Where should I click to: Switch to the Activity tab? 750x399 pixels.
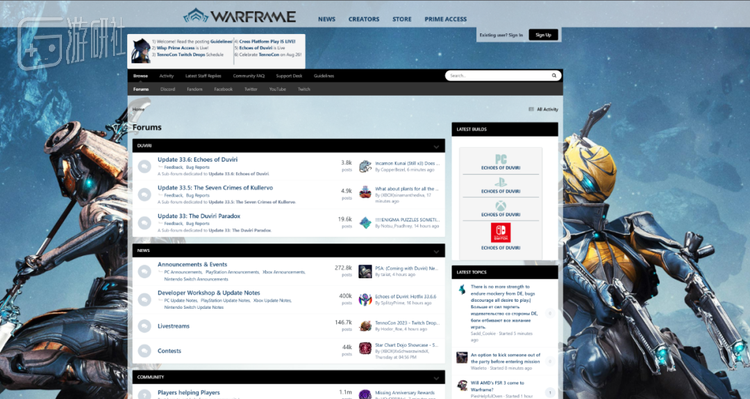(166, 76)
